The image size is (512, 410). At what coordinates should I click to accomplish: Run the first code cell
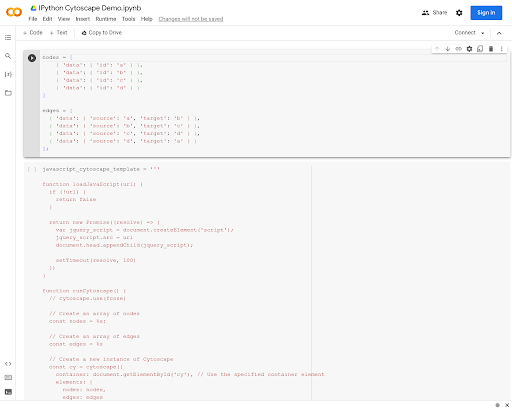tap(32, 58)
